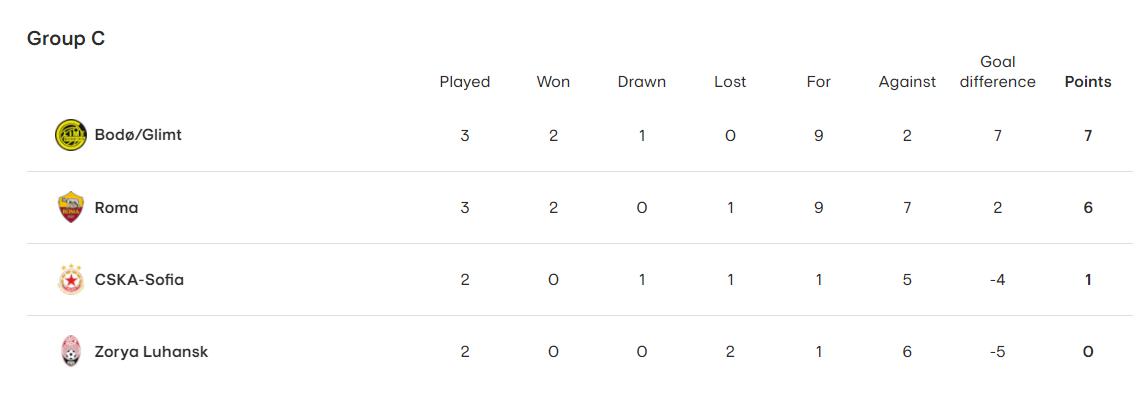
Task: Click Bodø/Glimt's points total of 7
Action: click(1088, 135)
